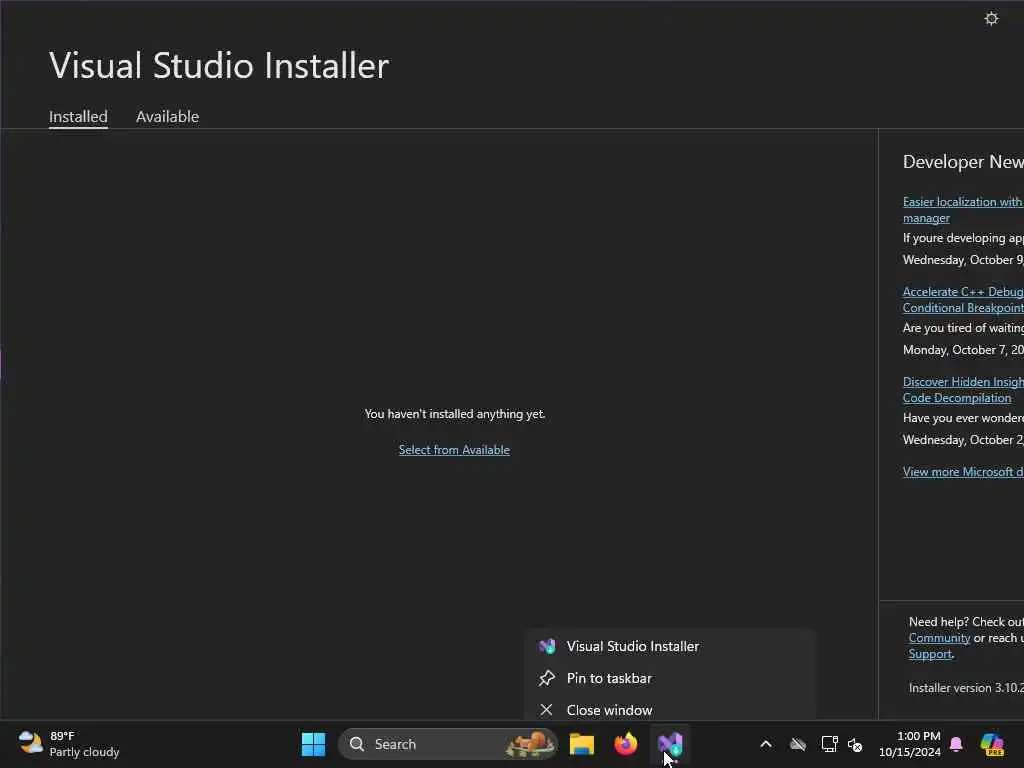This screenshot has width=1024, height=768.
Task: Click the X icon beside Close window
Action: [x=547, y=709]
